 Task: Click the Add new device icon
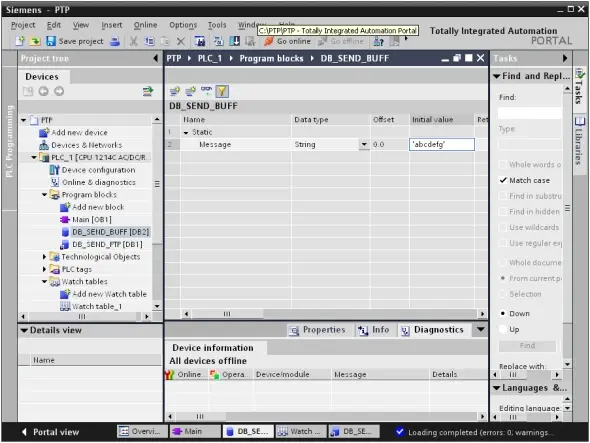[44, 132]
